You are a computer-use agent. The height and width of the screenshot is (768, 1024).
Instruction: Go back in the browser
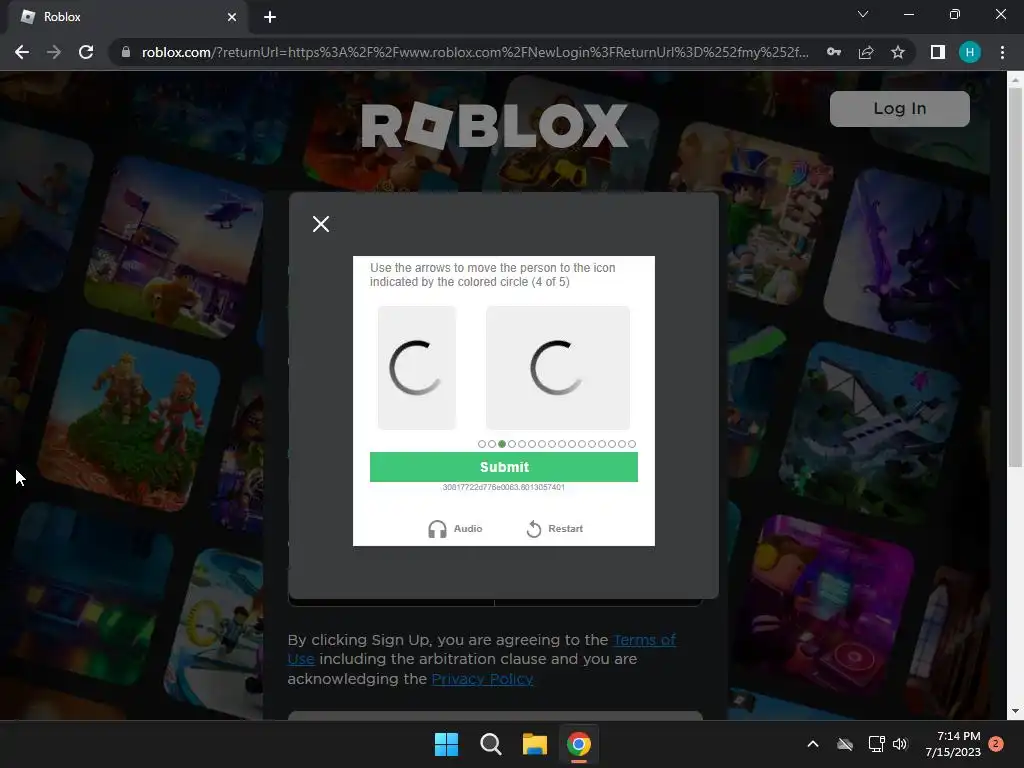(x=22, y=52)
